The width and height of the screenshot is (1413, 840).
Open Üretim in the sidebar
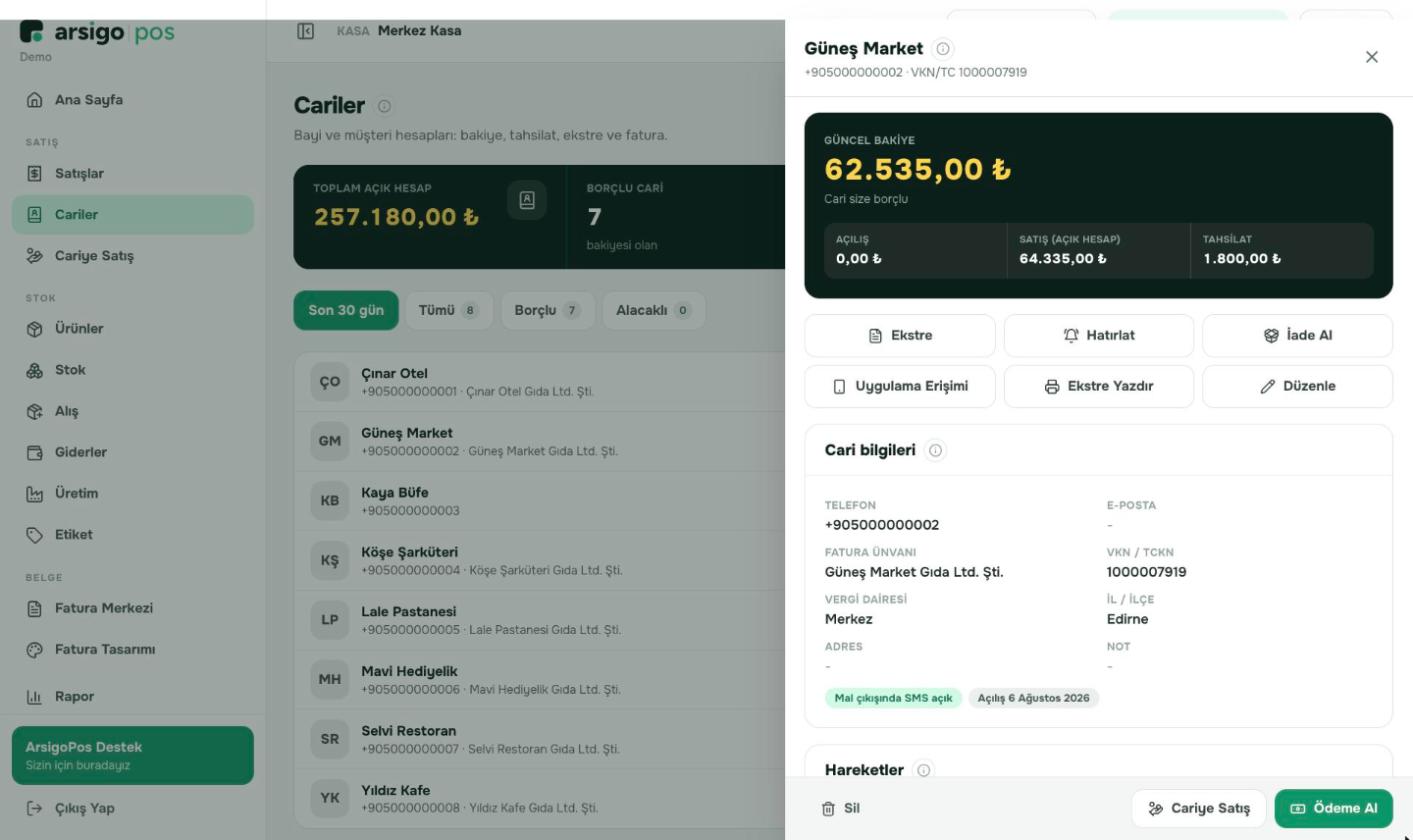click(x=133, y=493)
